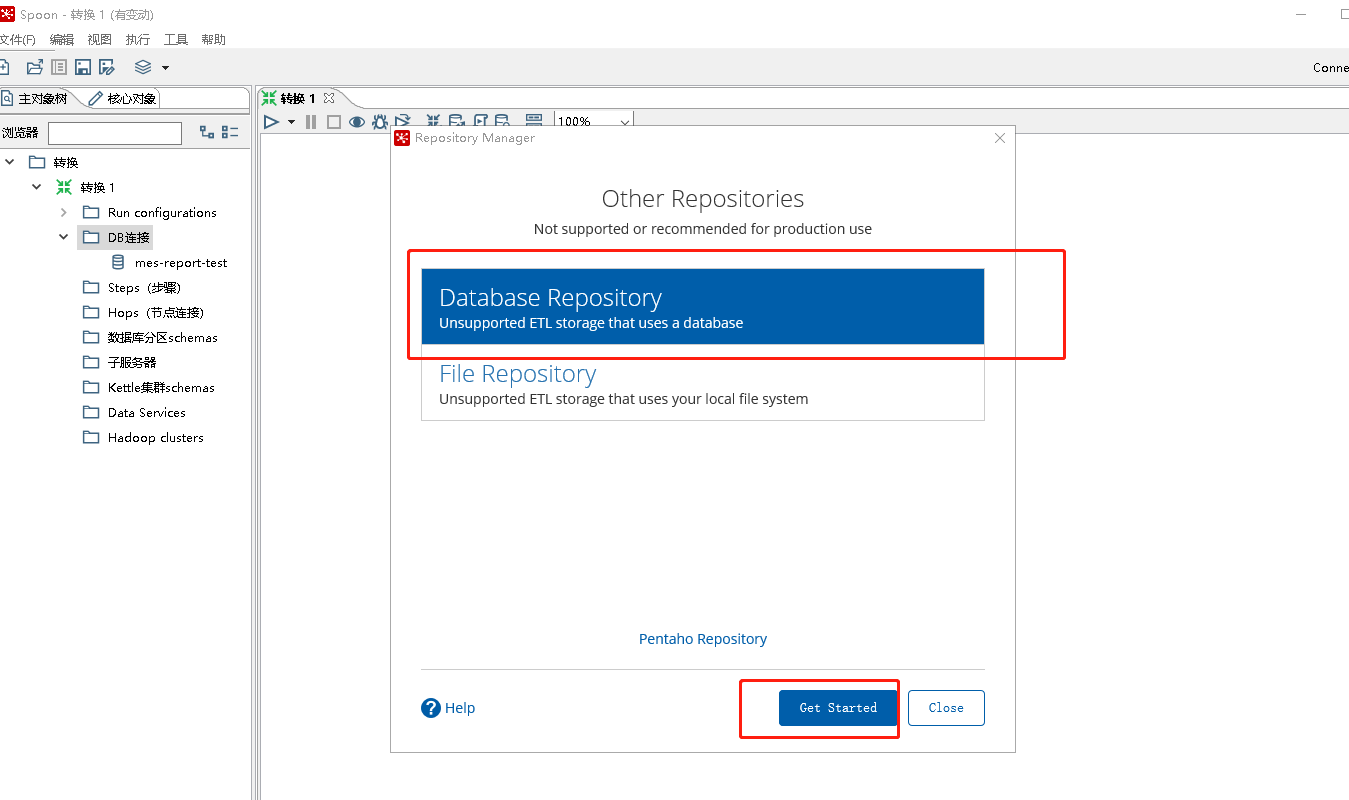
Task: Run the transformation with play icon
Action: (x=271, y=122)
